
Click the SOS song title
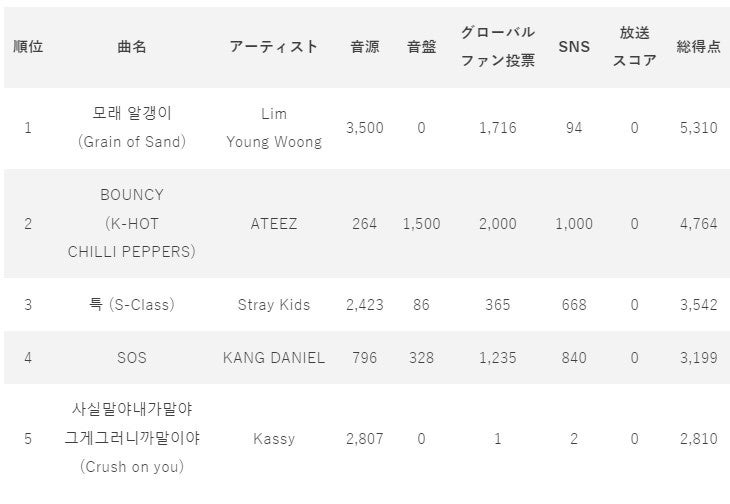coord(131,358)
